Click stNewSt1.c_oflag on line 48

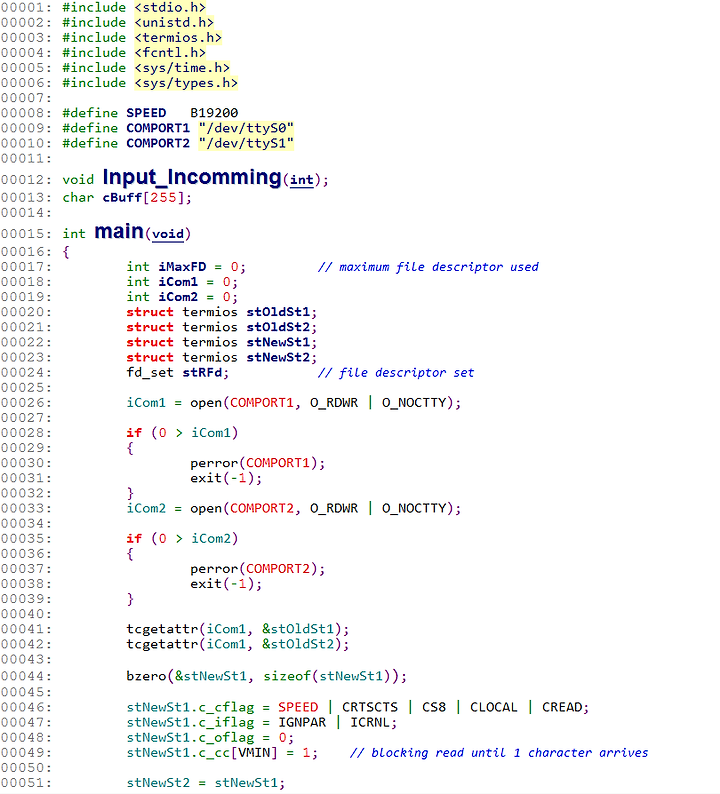coord(190,738)
